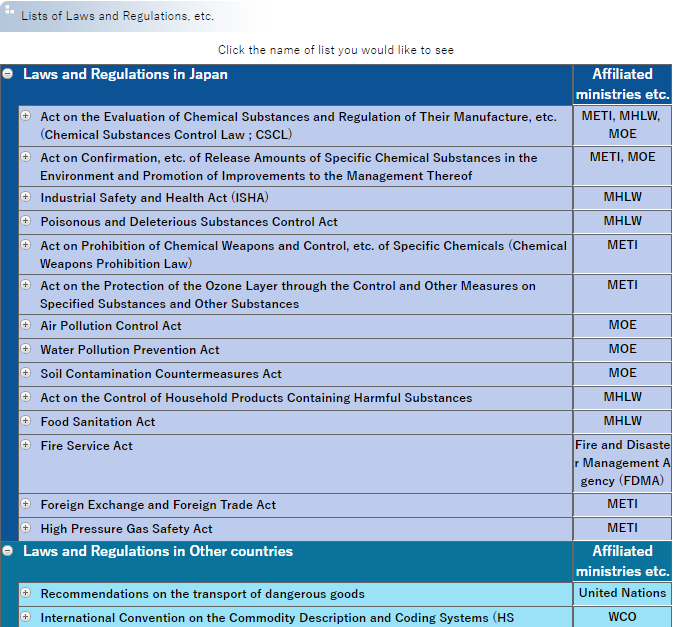Expand the Soil Contamination Countermeasures Act row
Image resolution: width=675 pixels, height=627 pixels.
pos(26,373)
